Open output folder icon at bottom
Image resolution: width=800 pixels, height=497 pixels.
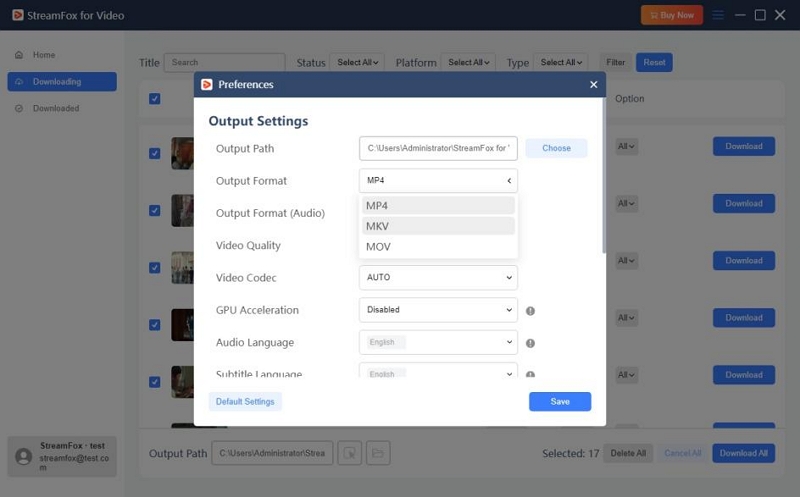[x=378, y=453]
